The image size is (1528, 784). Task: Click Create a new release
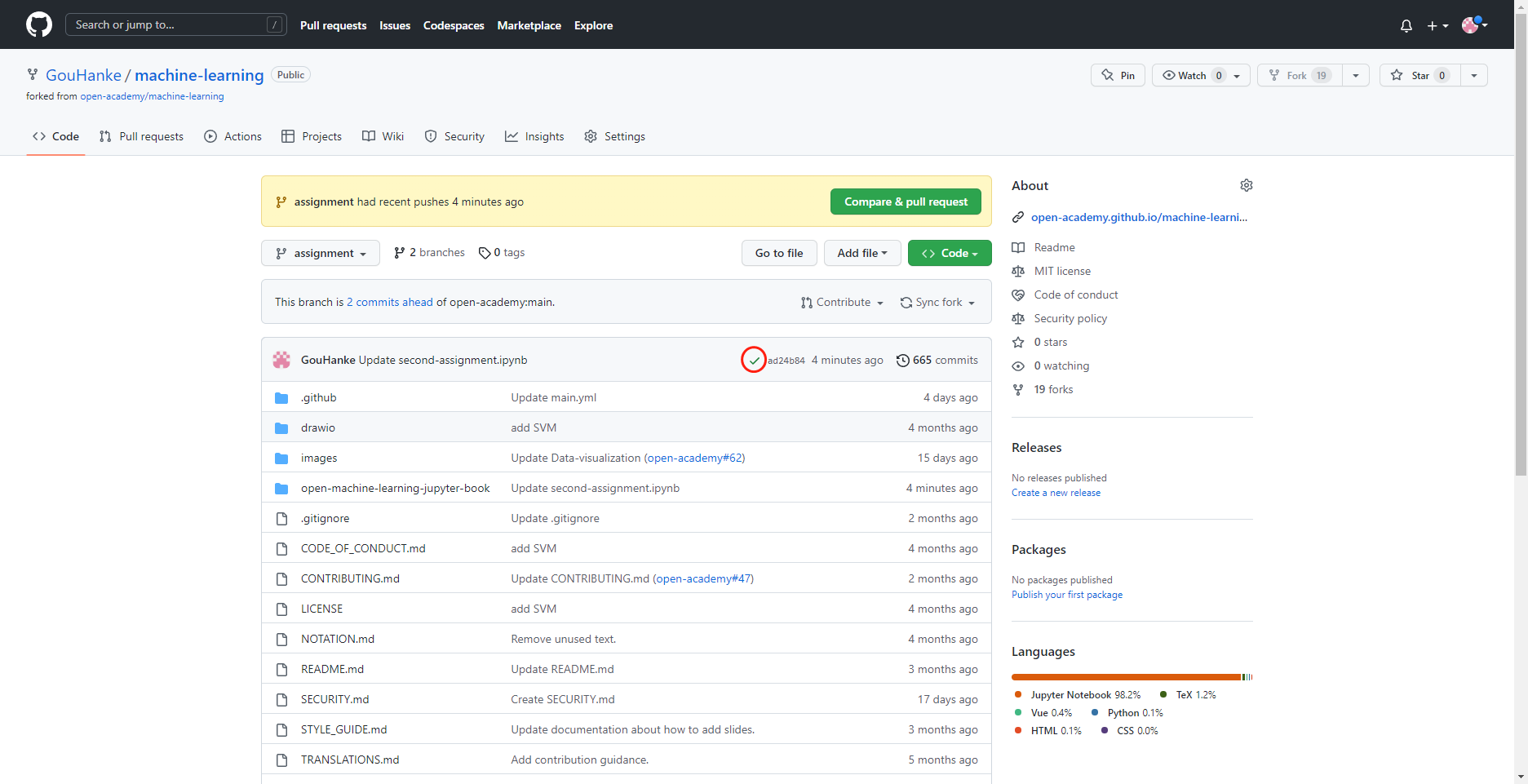pyautogui.click(x=1056, y=493)
